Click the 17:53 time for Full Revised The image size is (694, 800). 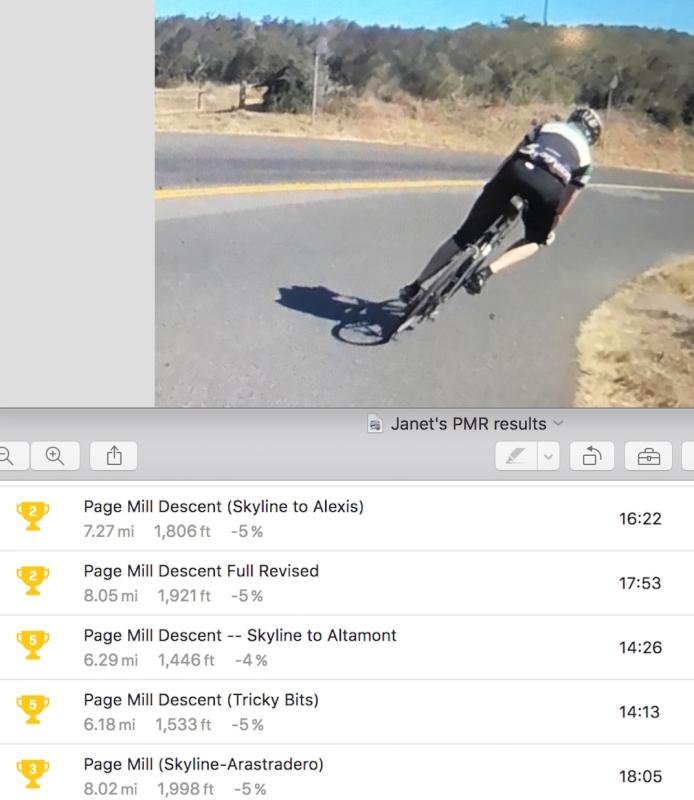[x=640, y=581]
